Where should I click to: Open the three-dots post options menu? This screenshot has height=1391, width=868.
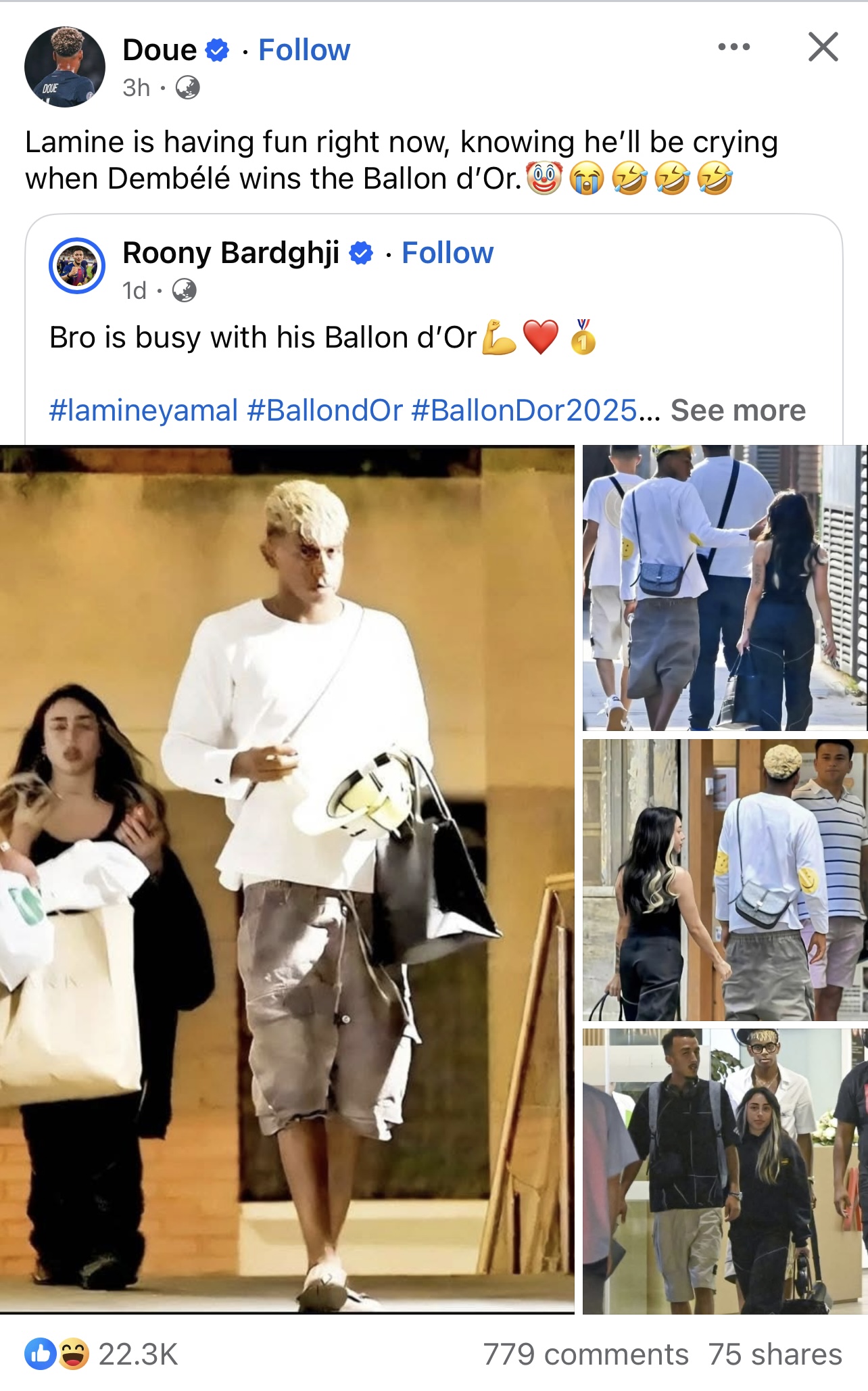(734, 47)
